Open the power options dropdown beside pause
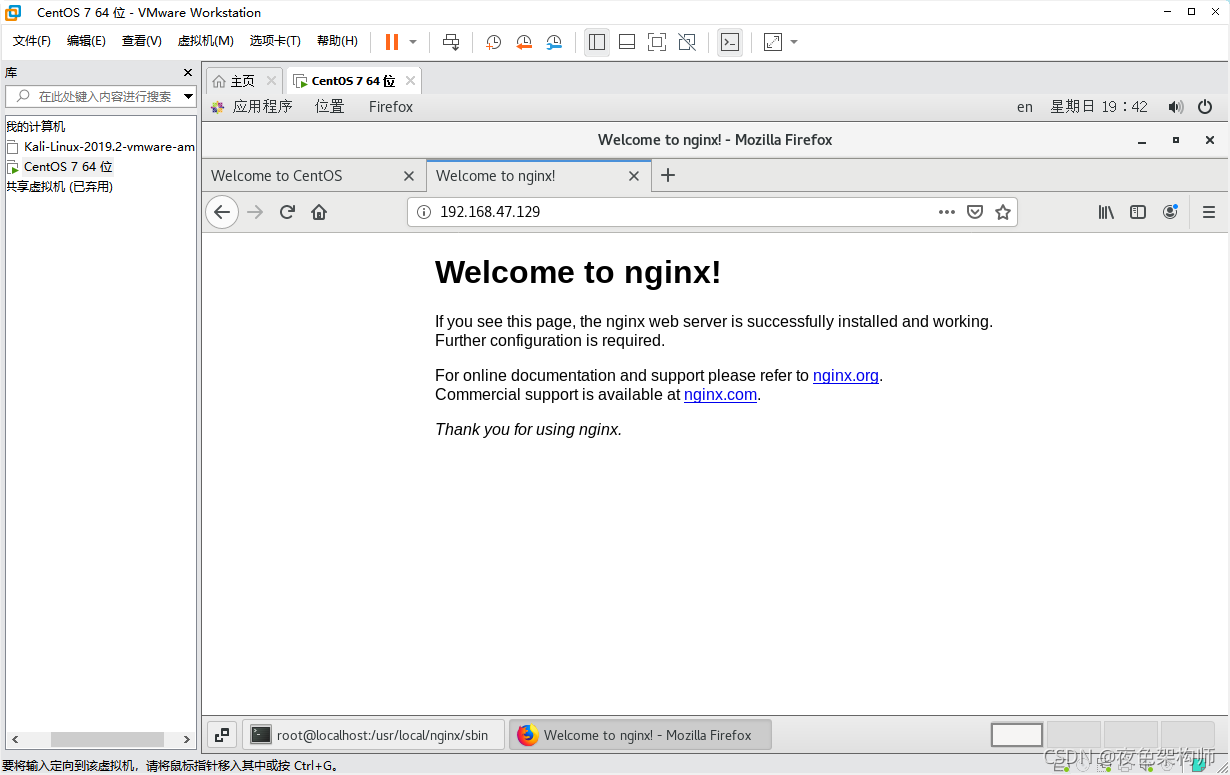1230x775 pixels. tap(413, 42)
